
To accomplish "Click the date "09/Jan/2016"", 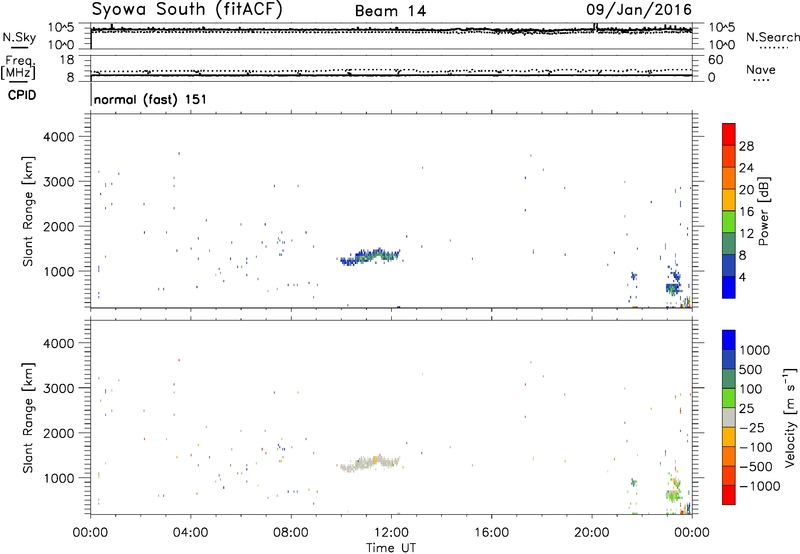I will pos(639,10).
